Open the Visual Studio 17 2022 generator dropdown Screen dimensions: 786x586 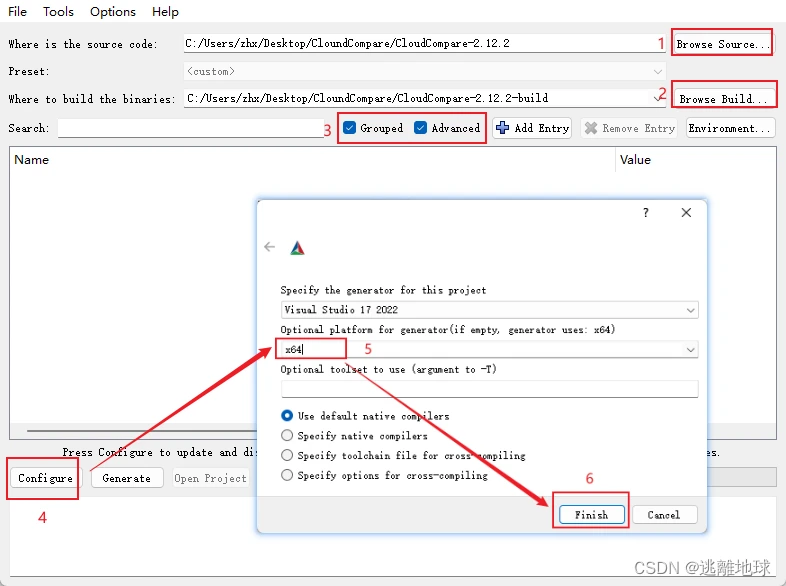[x=489, y=310]
